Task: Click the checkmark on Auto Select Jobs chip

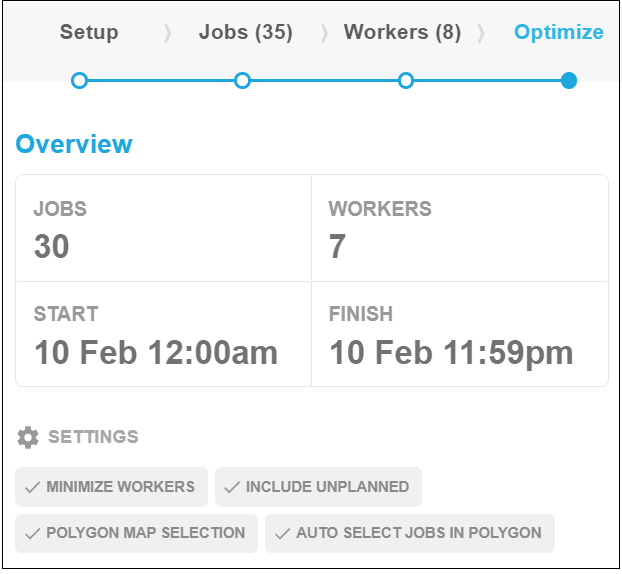Action: tap(282, 534)
